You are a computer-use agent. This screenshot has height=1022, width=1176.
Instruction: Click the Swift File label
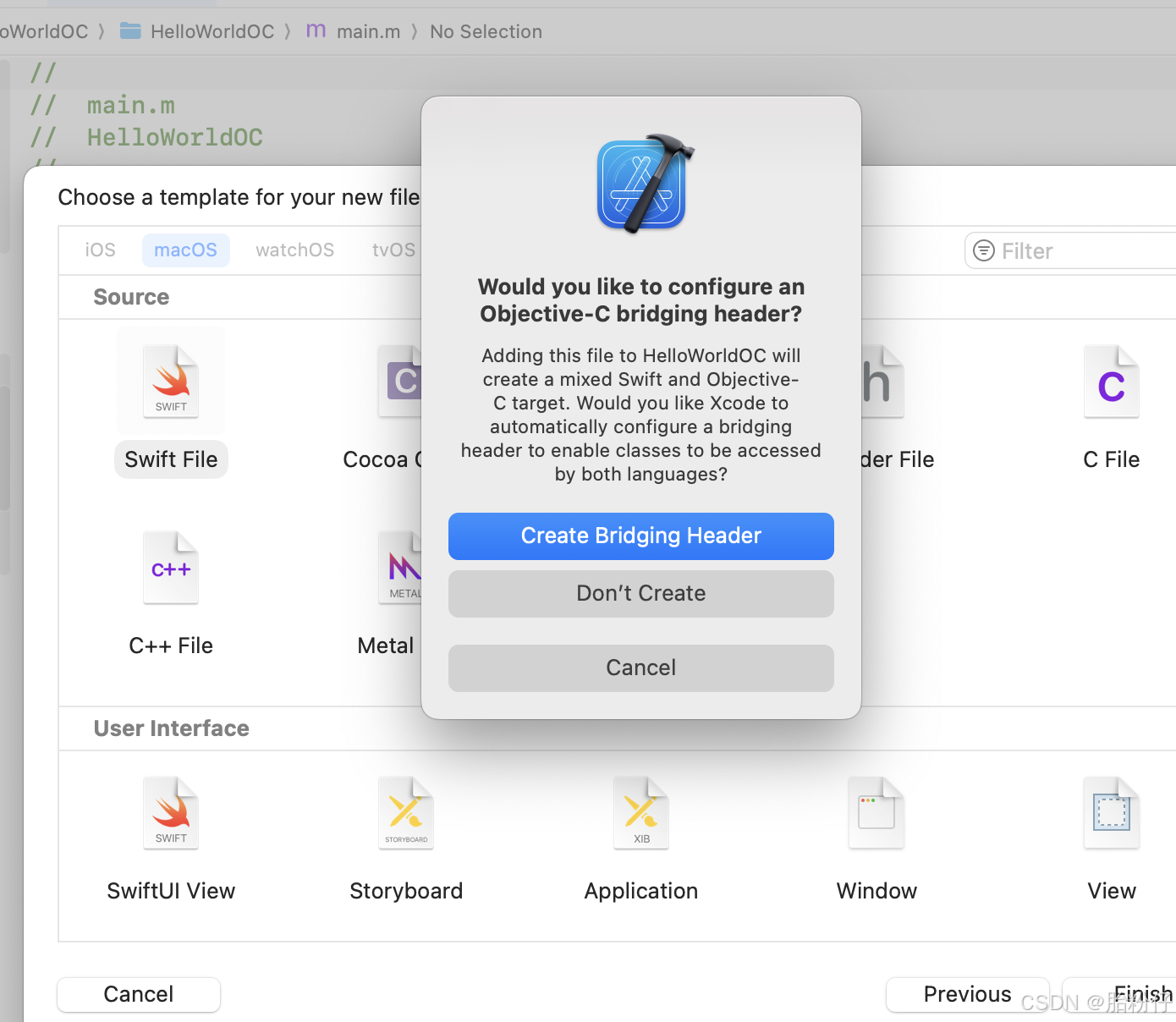pyautogui.click(x=171, y=459)
